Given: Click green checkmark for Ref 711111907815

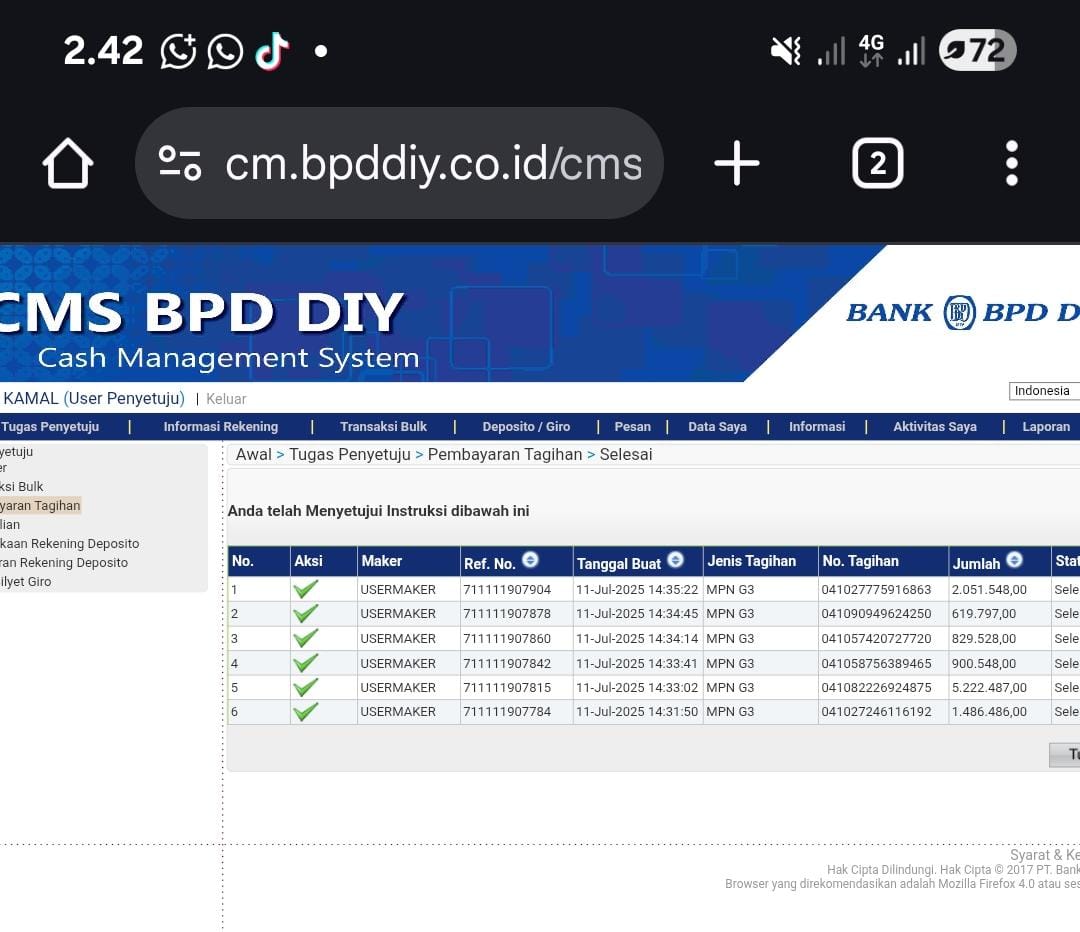Looking at the screenshot, I should 305,687.
